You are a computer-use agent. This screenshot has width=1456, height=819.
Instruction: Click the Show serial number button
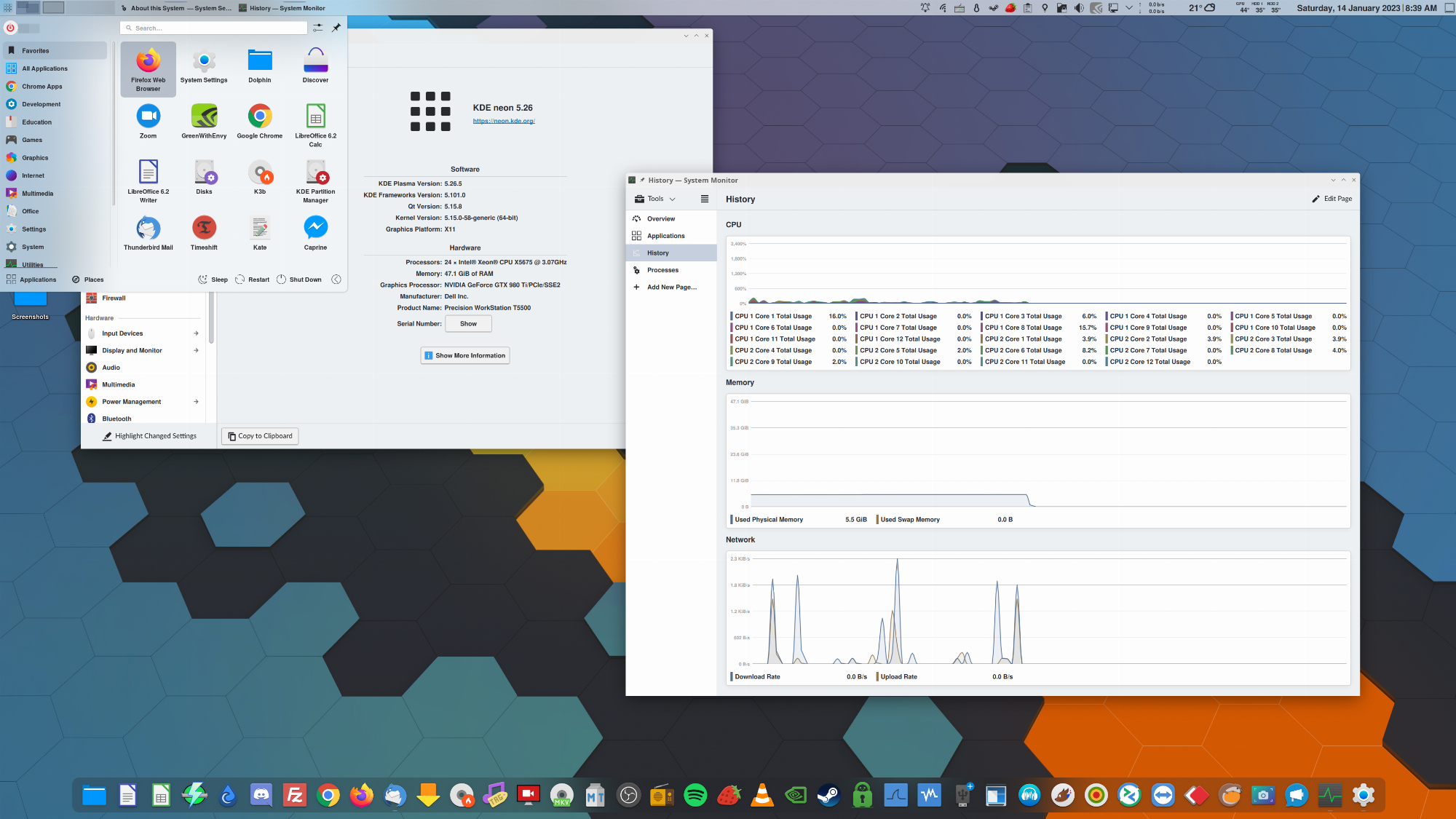pyautogui.click(x=468, y=324)
